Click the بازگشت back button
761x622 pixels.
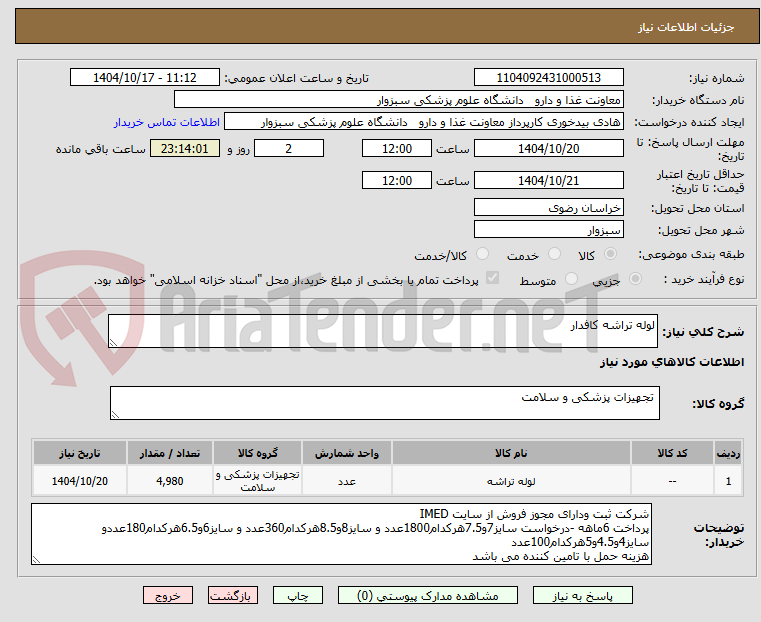(x=233, y=595)
